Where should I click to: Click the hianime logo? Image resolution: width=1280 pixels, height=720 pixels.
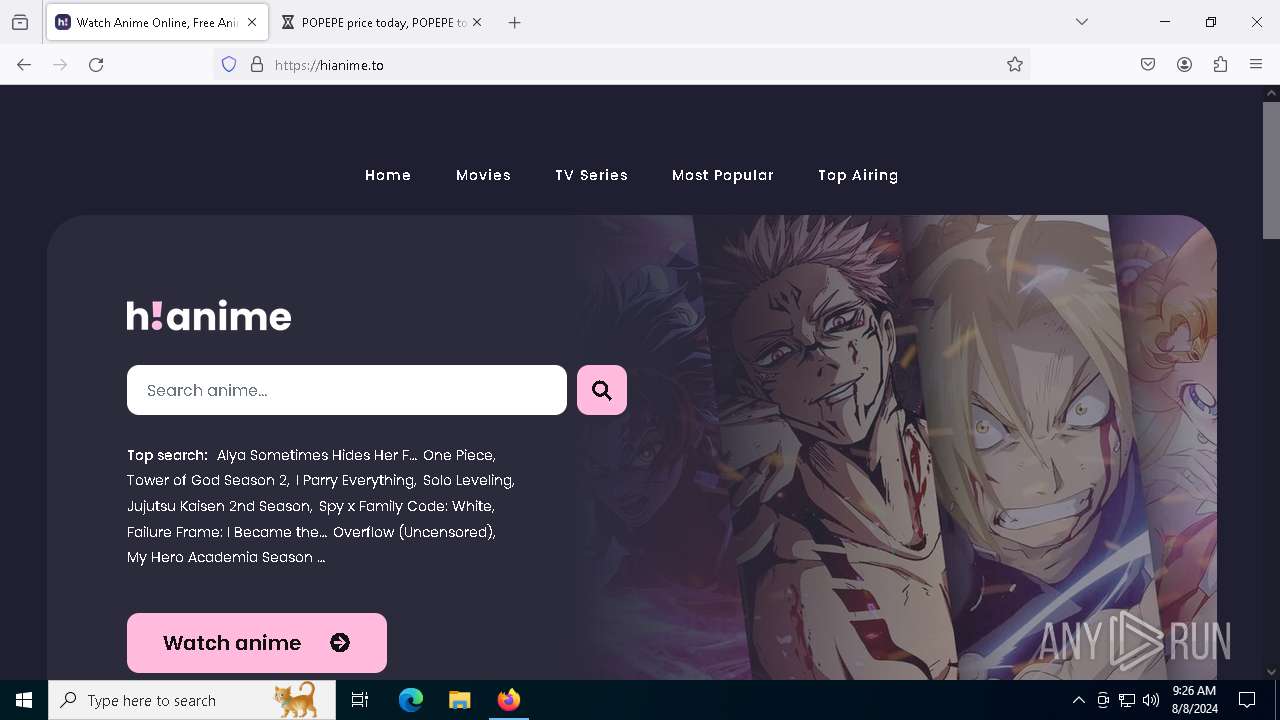(x=209, y=315)
